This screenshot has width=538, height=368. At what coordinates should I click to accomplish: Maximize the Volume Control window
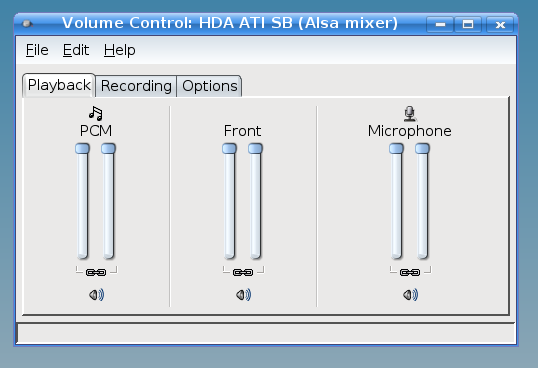click(x=468, y=24)
